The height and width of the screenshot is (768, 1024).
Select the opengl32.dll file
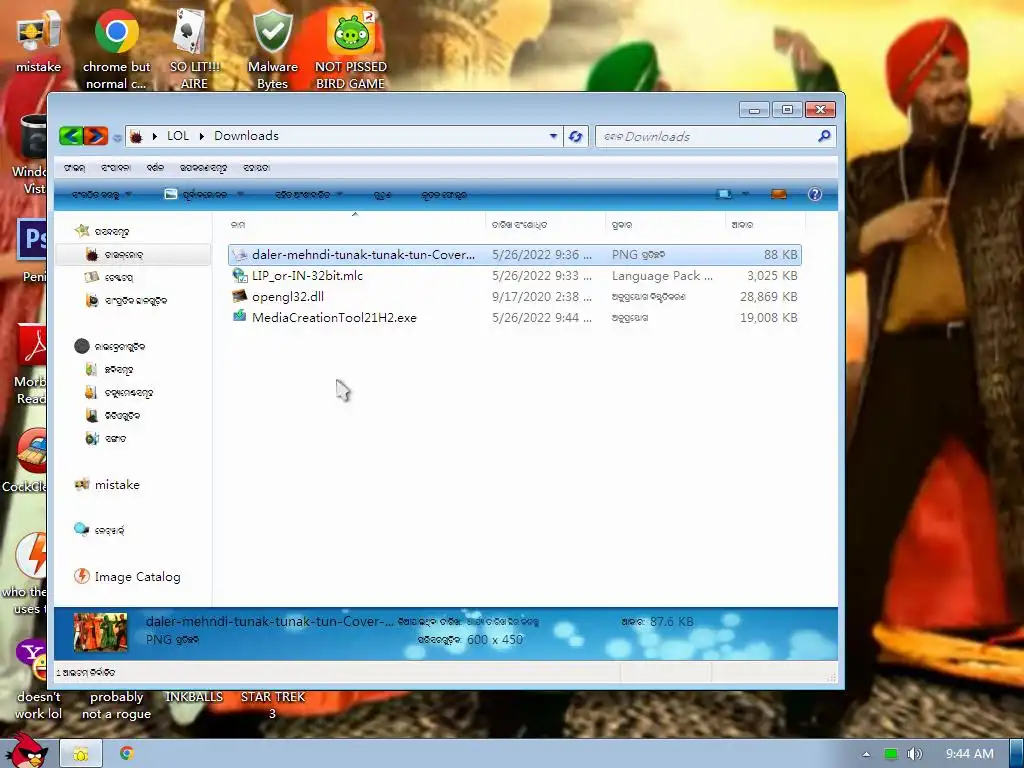515,296
